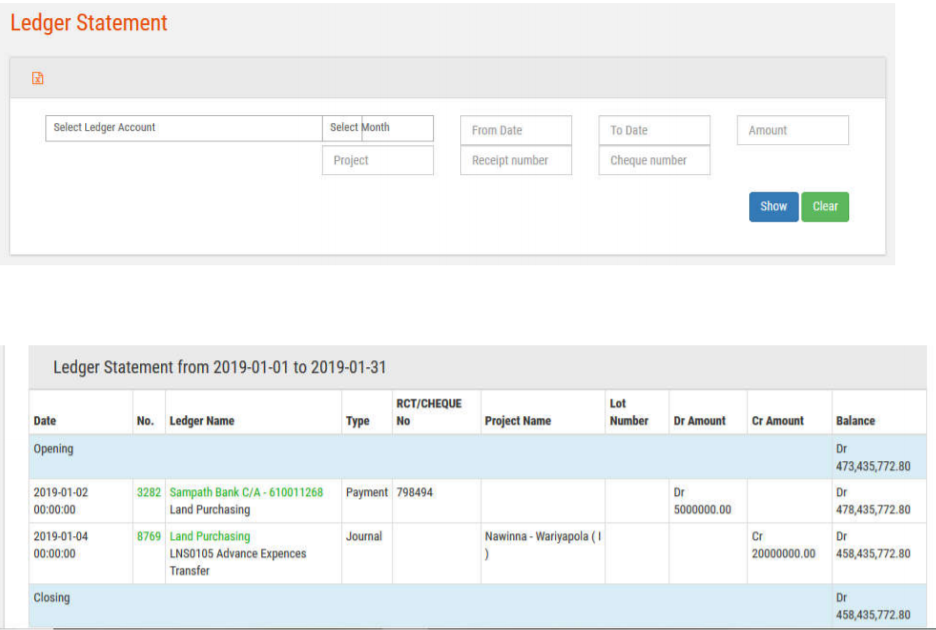Click the Project Name column header
Viewport: 936px width, 630px height.
pyautogui.click(x=518, y=421)
